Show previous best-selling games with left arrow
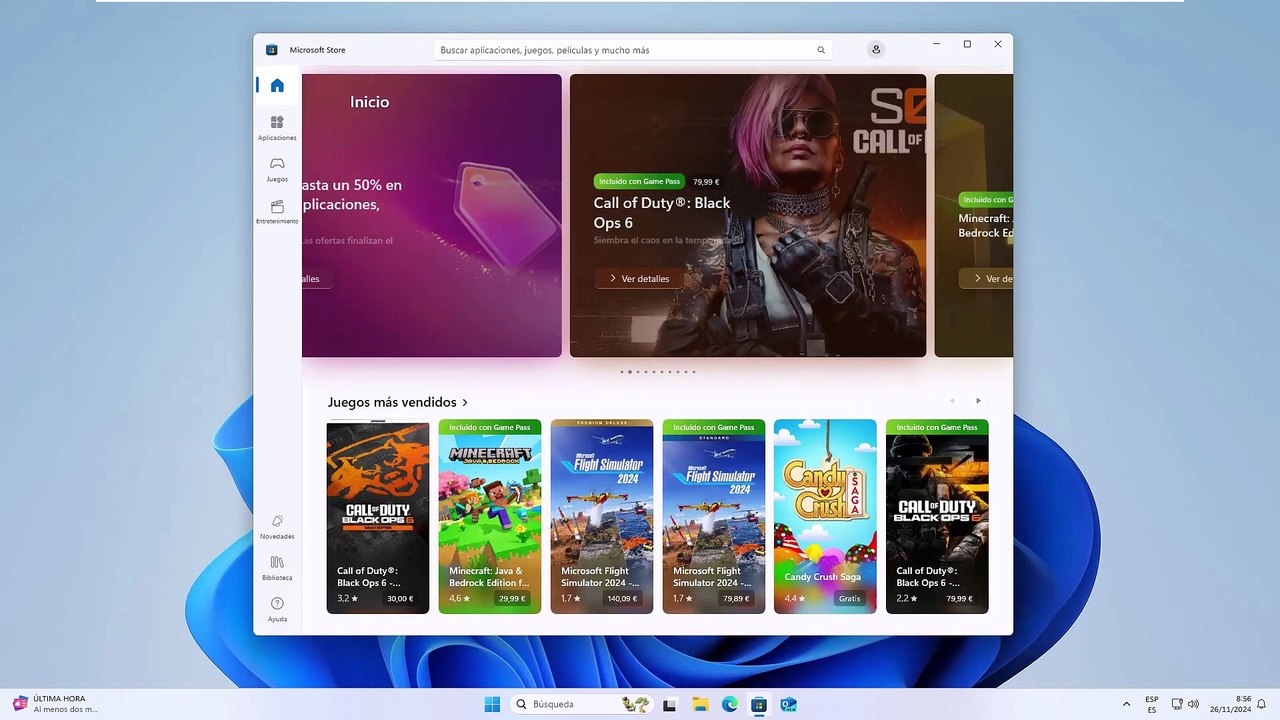1280x720 pixels. point(952,401)
